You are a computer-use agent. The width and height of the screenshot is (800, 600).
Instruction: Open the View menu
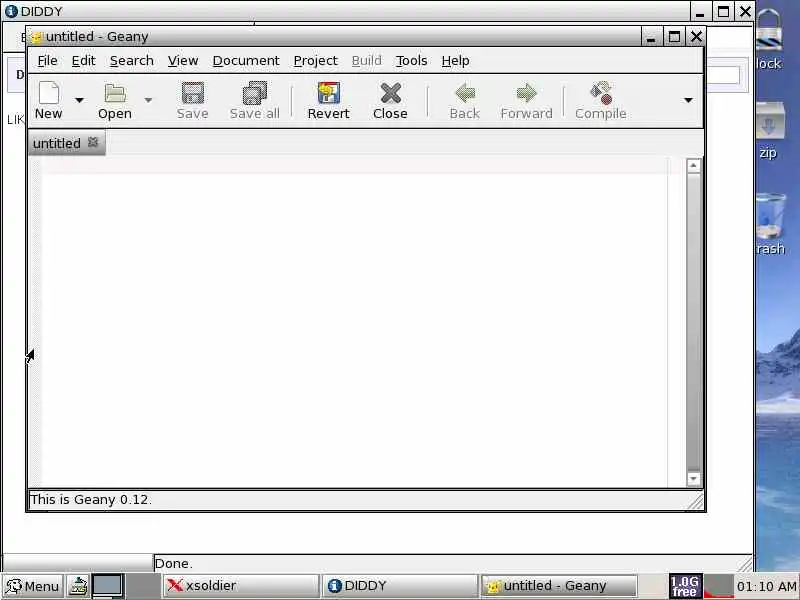pos(183,61)
